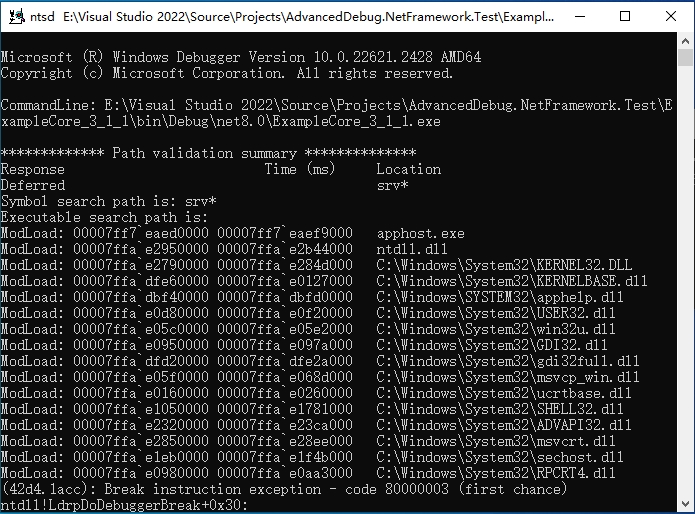Click the apphost.exe ModLoad entry

tap(233, 233)
